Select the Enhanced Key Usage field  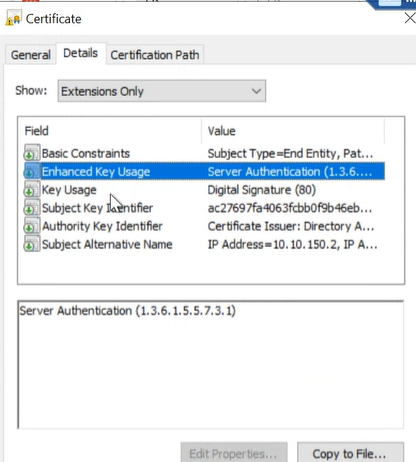pos(96,172)
